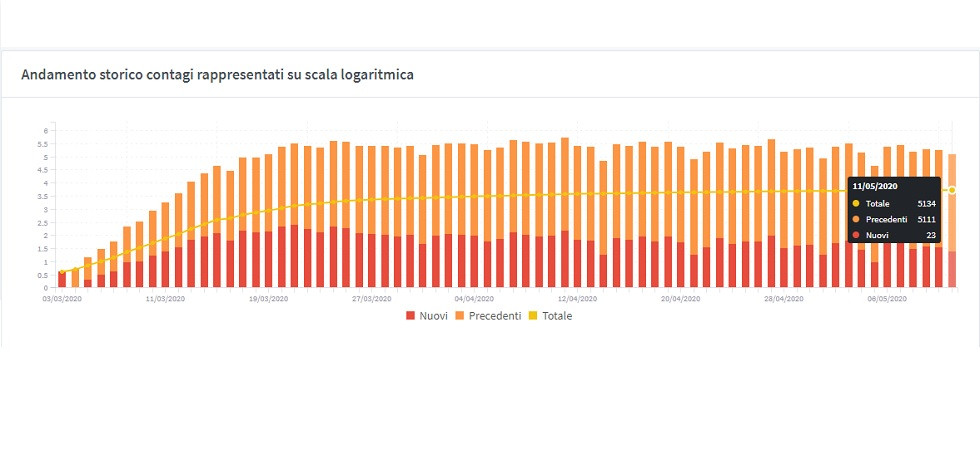
Task: Click the 11/03/2020 x-axis date label
Action: (165, 298)
